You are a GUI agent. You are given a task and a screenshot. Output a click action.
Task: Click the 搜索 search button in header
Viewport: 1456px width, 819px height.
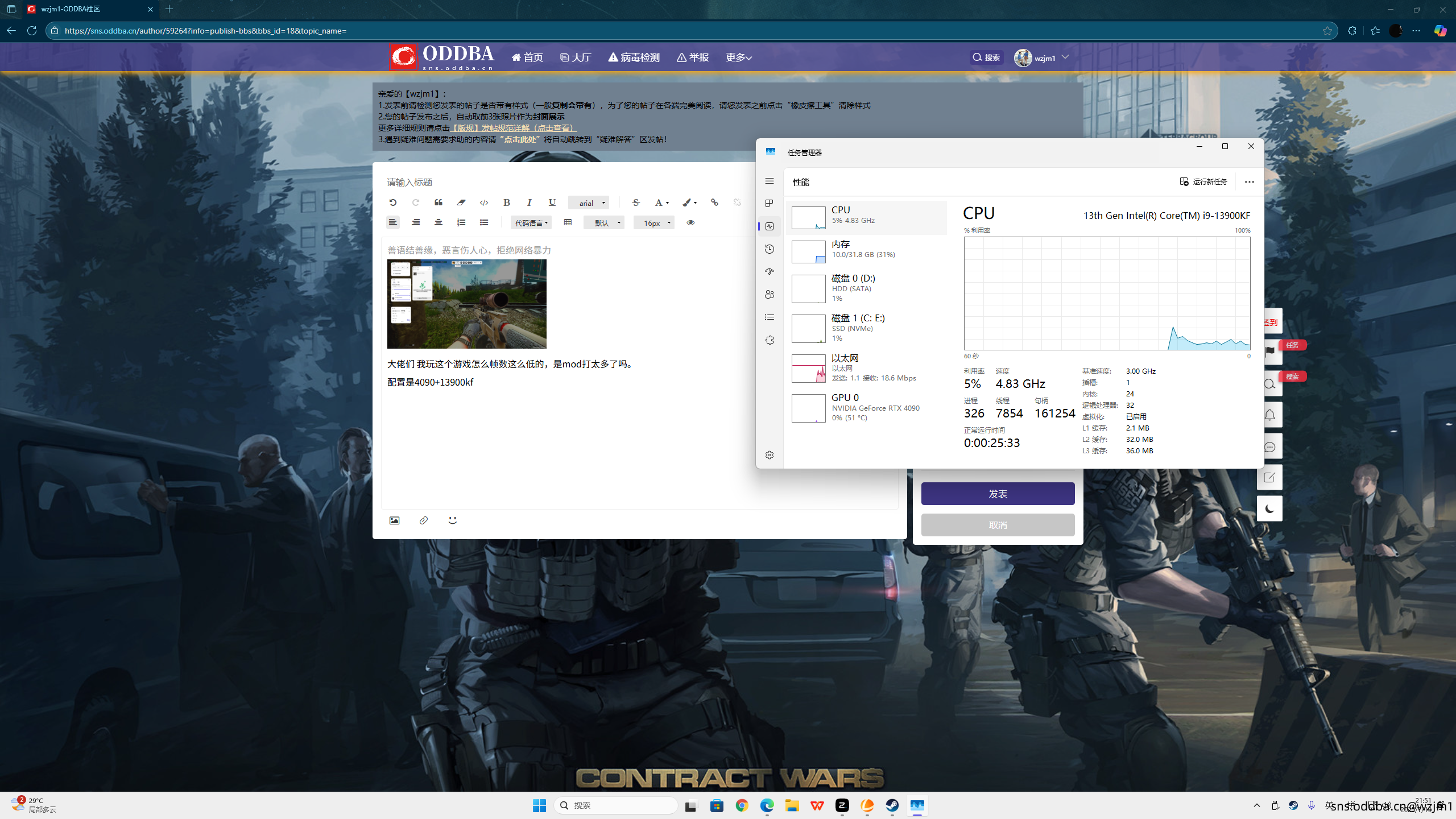point(986,57)
